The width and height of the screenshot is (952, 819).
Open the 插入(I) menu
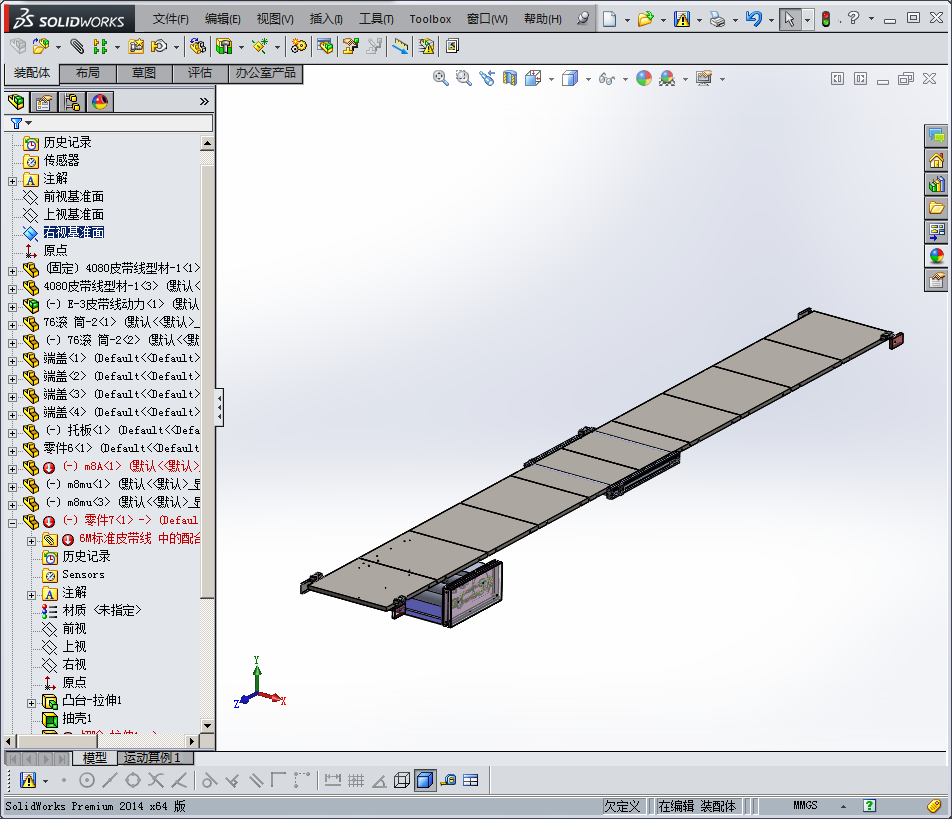coord(326,19)
